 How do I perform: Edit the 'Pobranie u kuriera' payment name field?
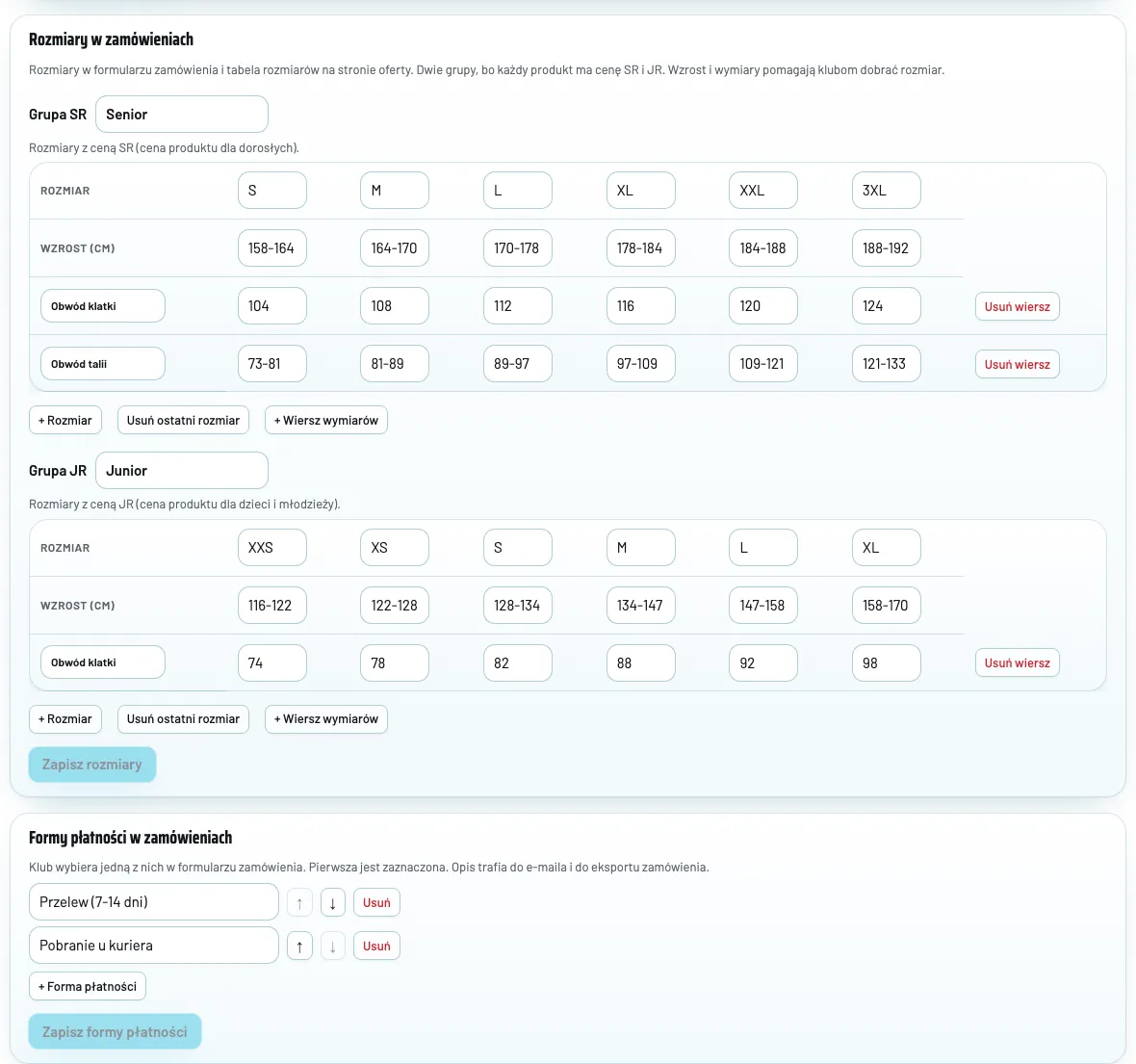pos(154,946)
